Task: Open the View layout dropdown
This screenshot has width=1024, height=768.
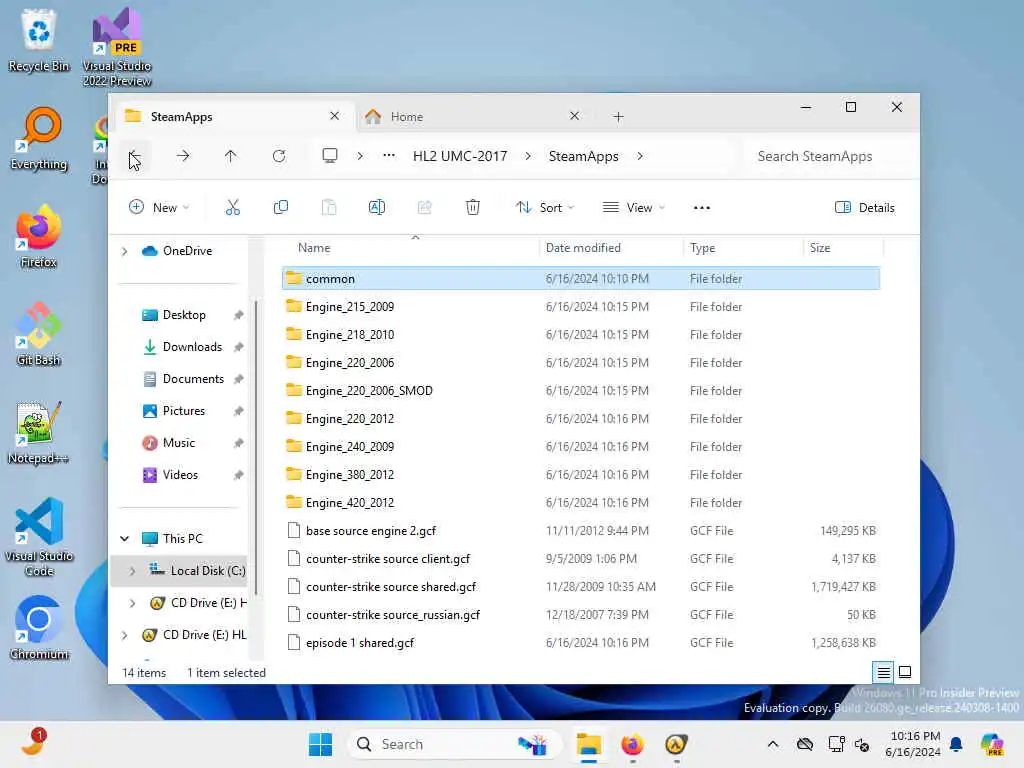Action: pyautogui.click(x=633, y=208)
